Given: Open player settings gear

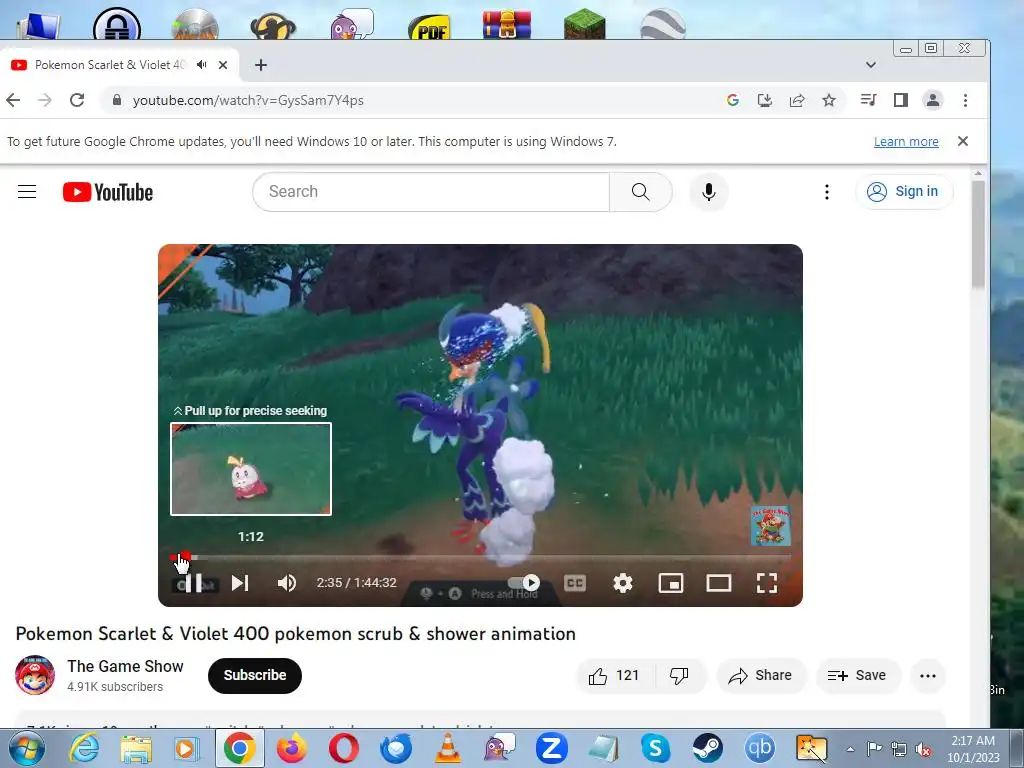Looking at the screenshot, I should (623, 583).
